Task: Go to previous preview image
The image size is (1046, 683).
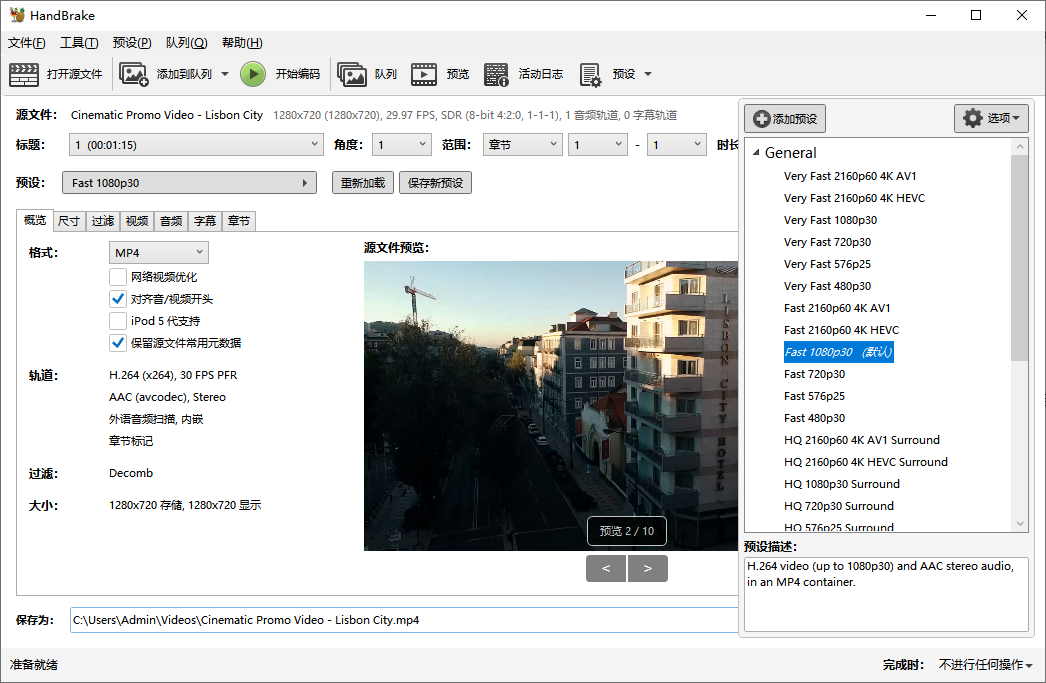Action: [606, 568]
